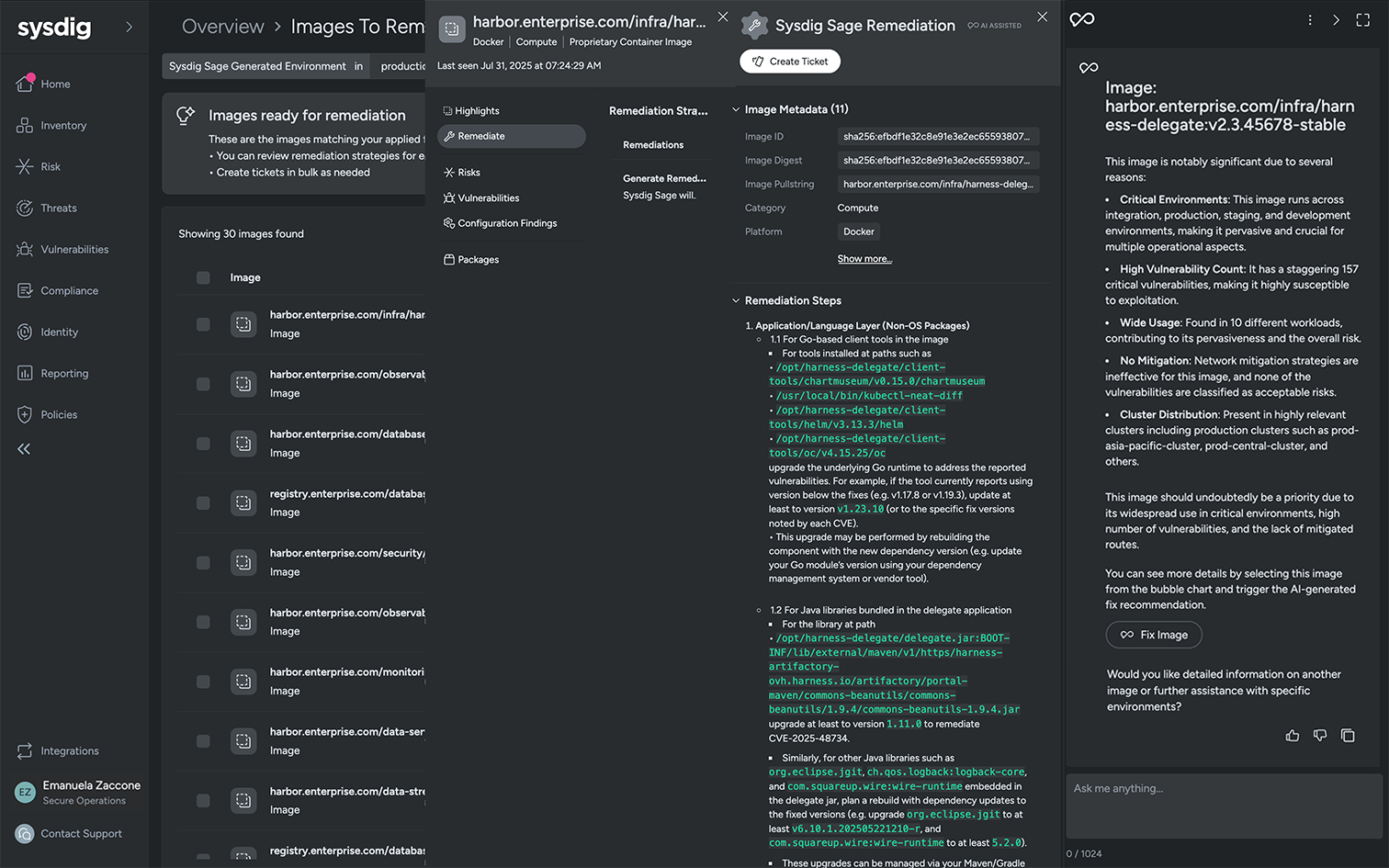Click the Images To Rem breadcrumb title
The width and height of the screenshot is (1389, 868).
358,27
